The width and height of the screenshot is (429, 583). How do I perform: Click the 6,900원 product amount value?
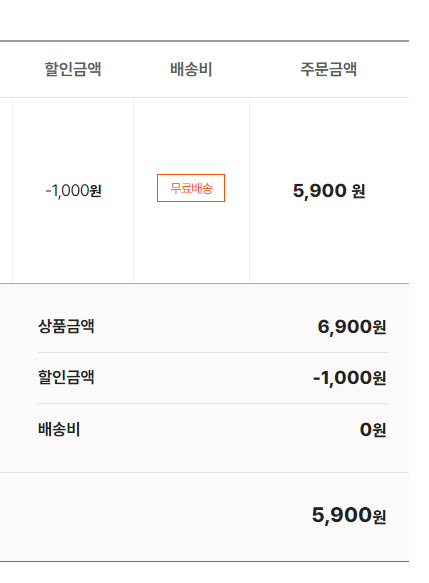(352, 327)
